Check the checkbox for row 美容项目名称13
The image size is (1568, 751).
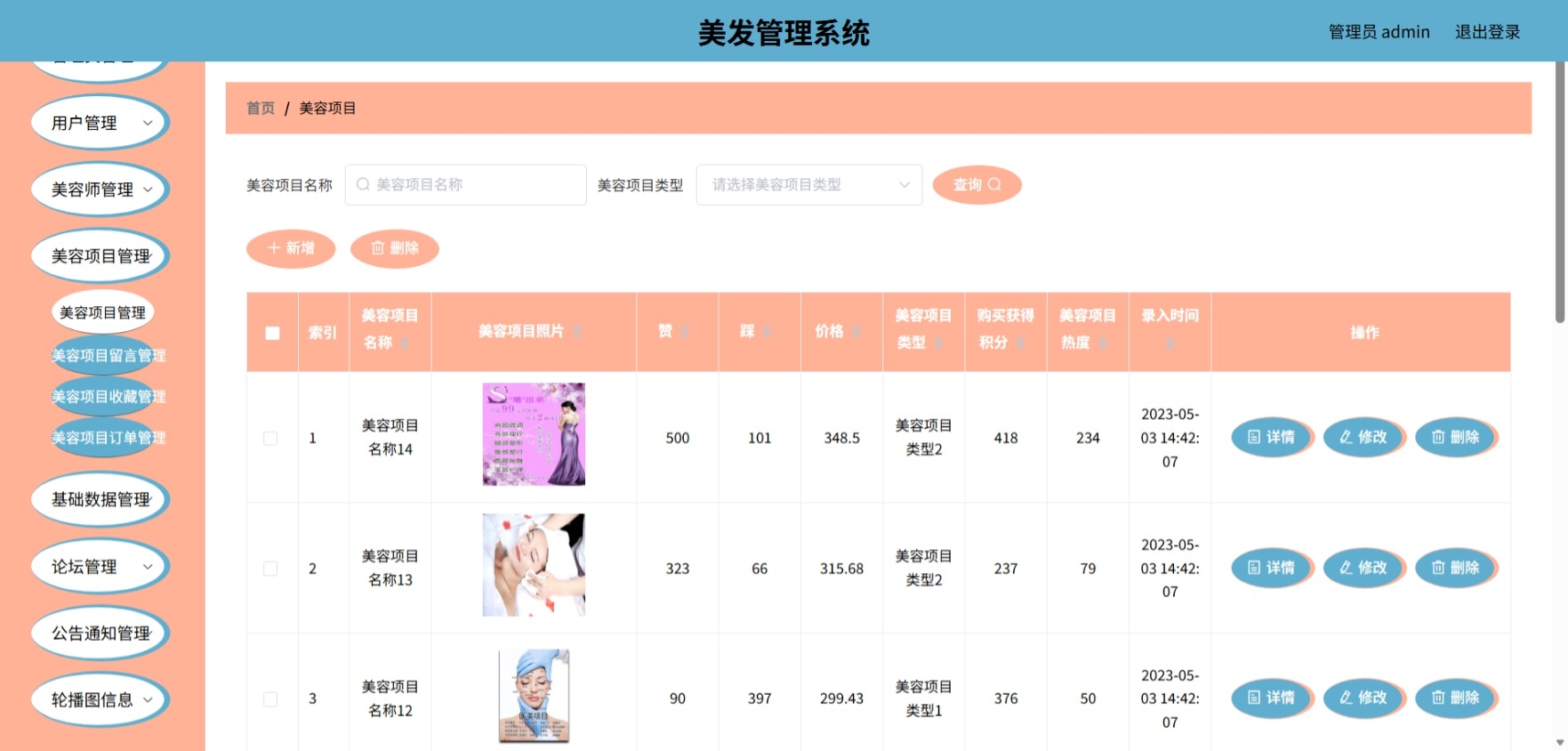point(270,569)
